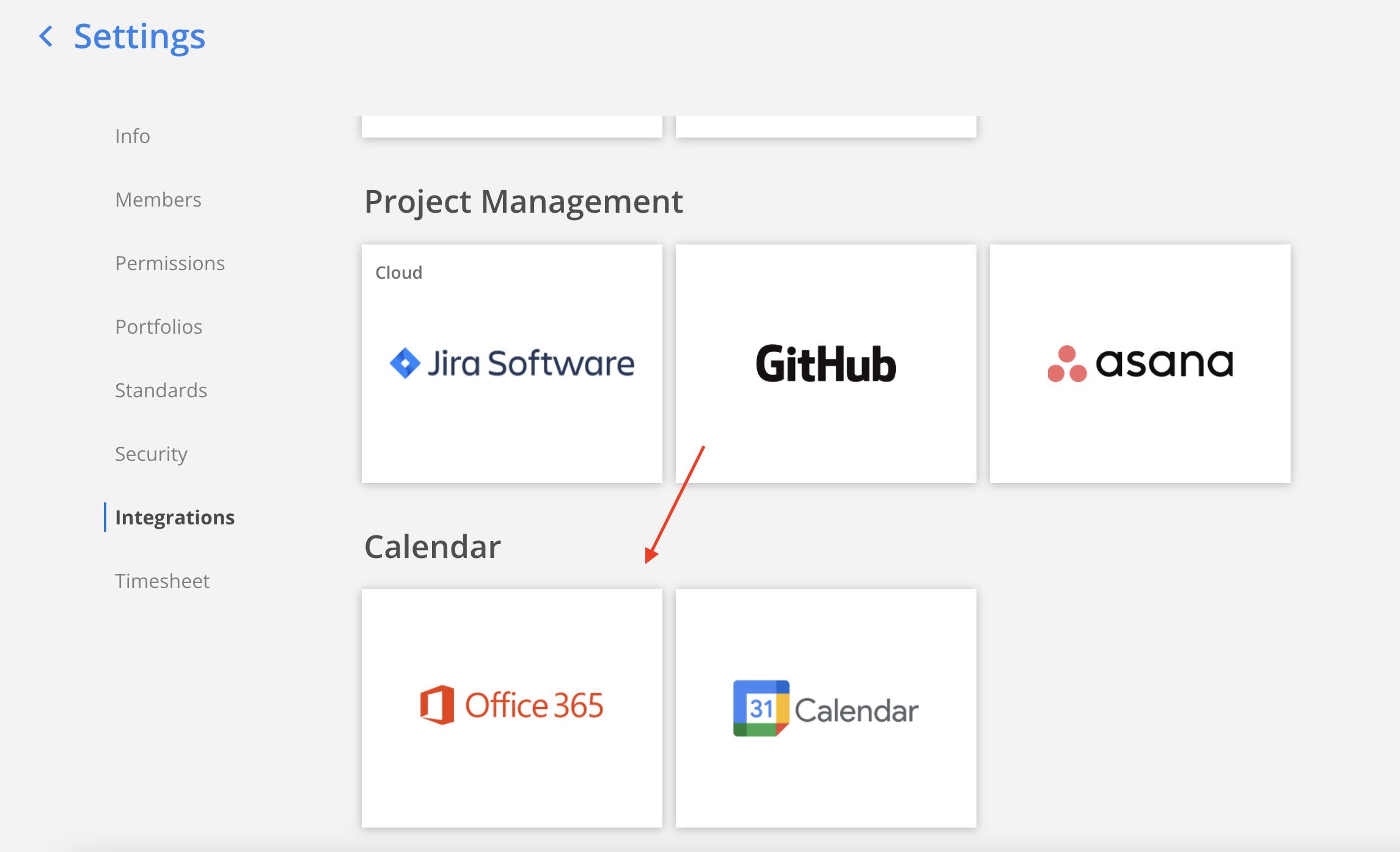Click the Settings header link
The image size is (1400, 852).
coord(139,36)
